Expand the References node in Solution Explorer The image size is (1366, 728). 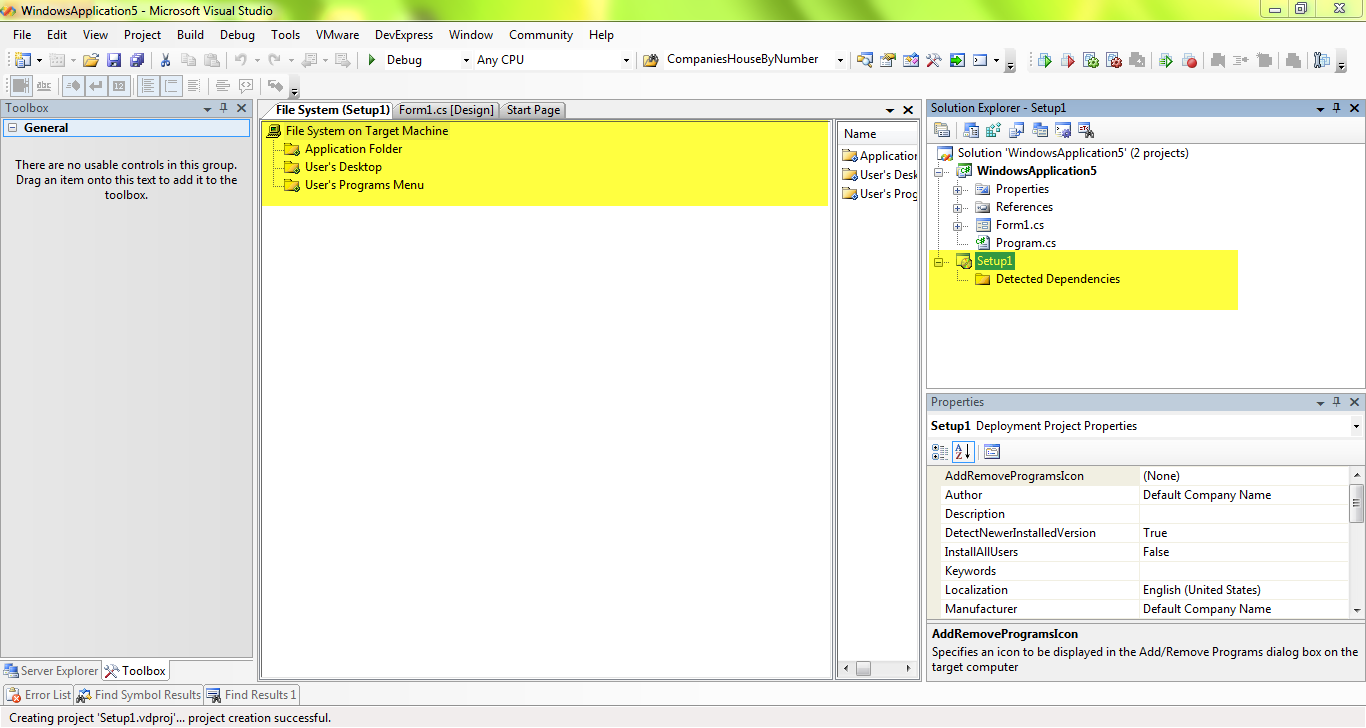coord(957,207)
